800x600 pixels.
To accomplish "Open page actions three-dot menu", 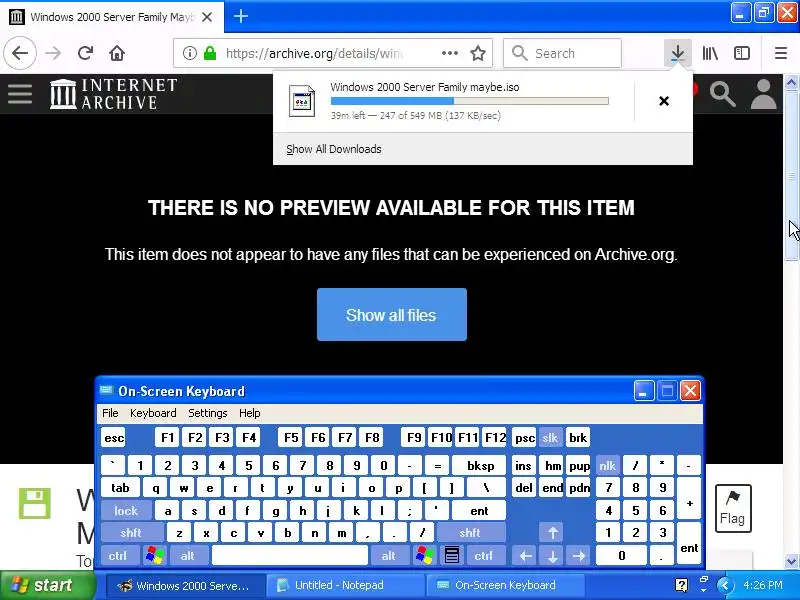I will pos(449,53).
